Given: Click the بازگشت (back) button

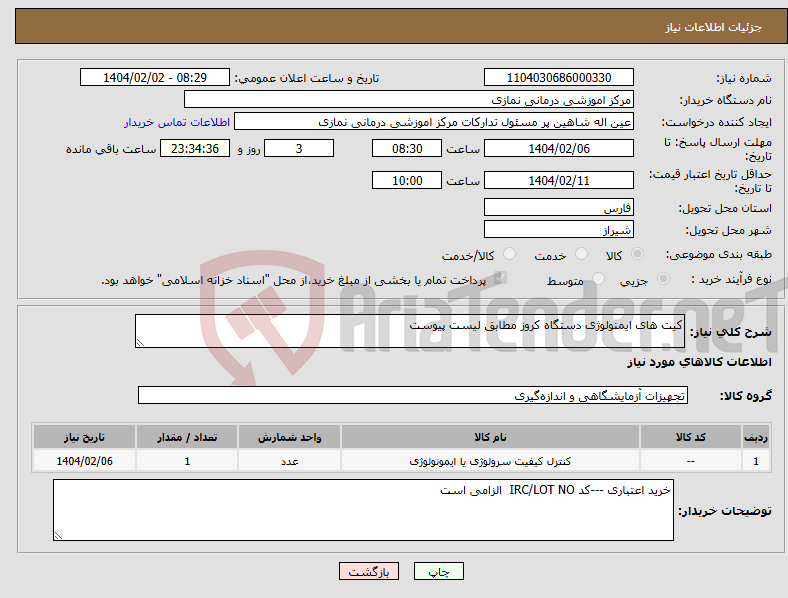Looking at the screenshot, I should click(369, 571).
